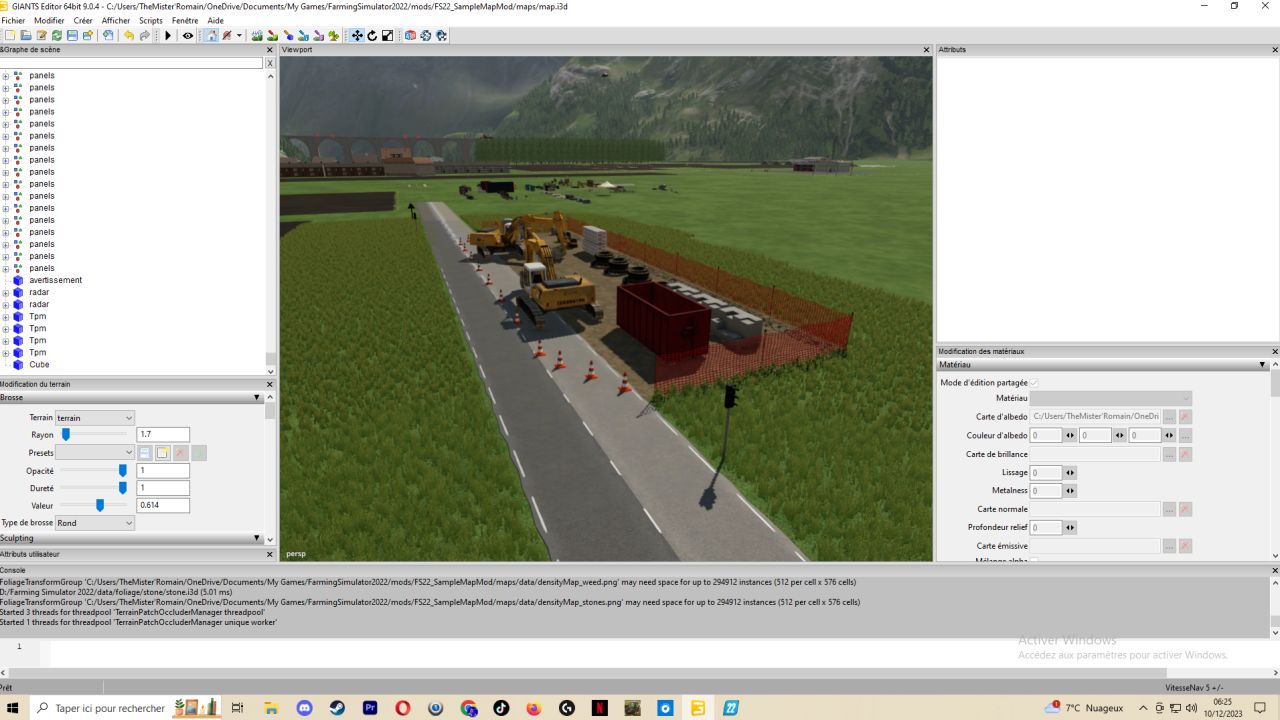Click the Rayon value field

tap(163, 435)
